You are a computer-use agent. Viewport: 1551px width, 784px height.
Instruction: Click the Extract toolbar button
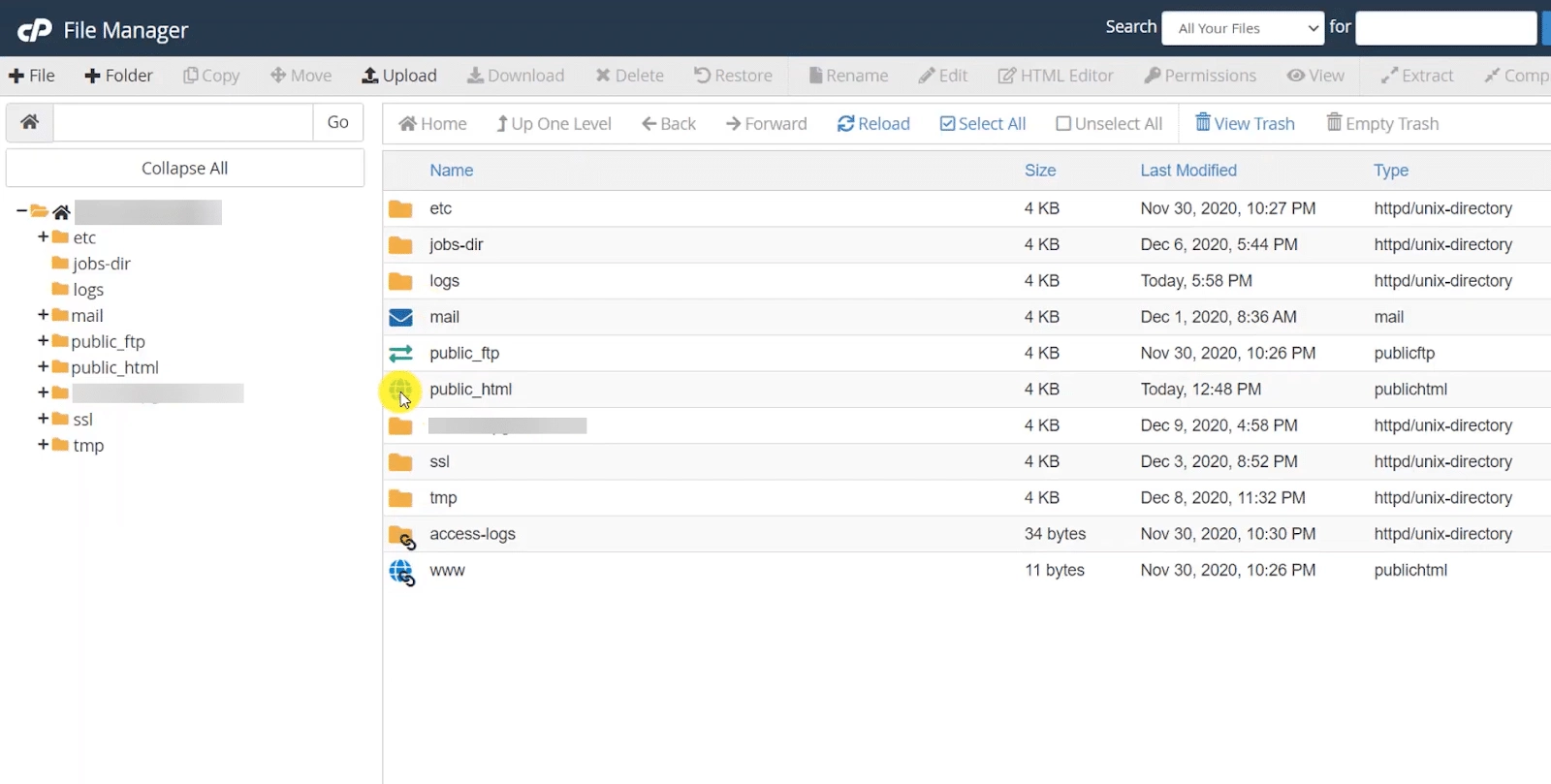pos(1417,76)
